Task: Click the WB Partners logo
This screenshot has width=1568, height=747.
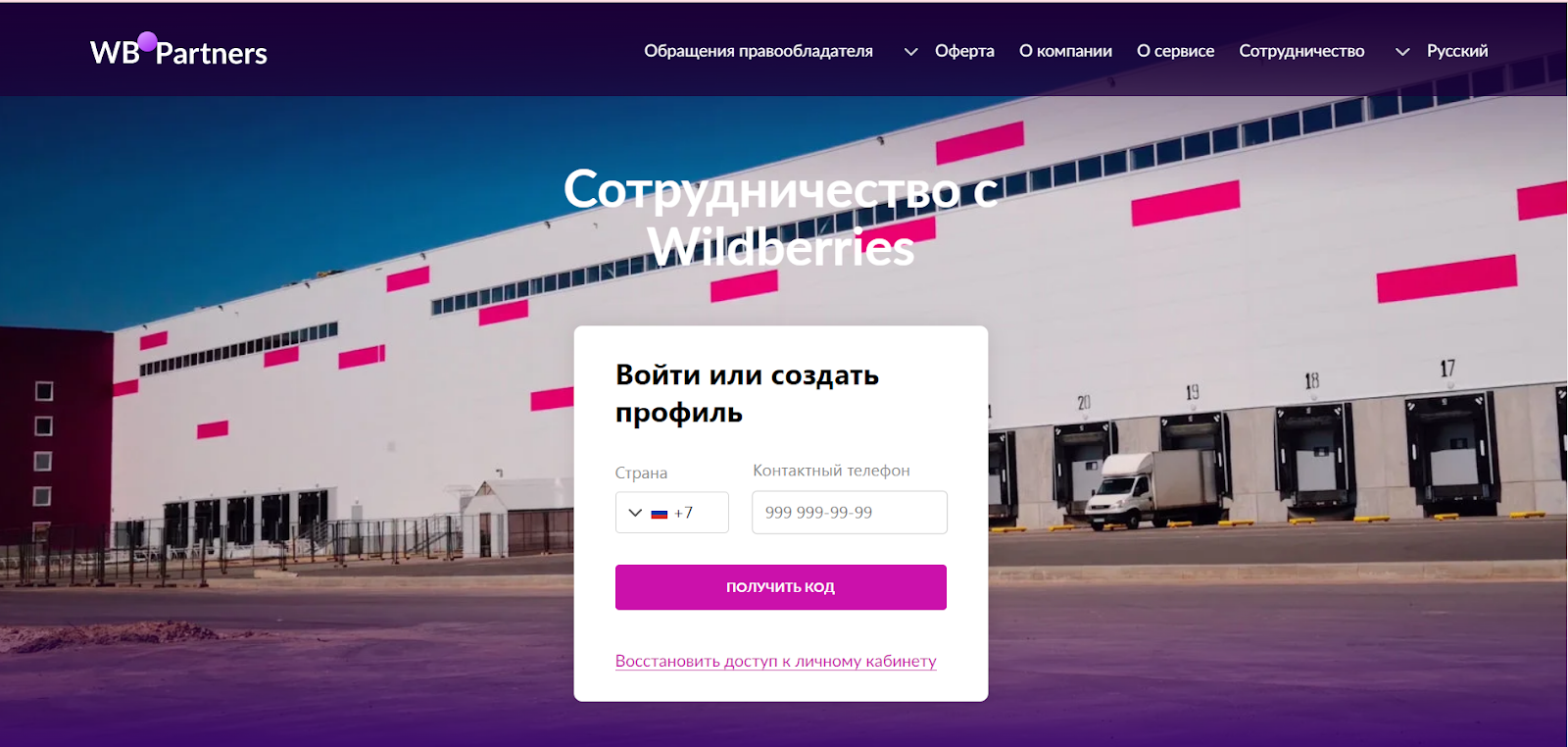Action: tap(178, 50)
